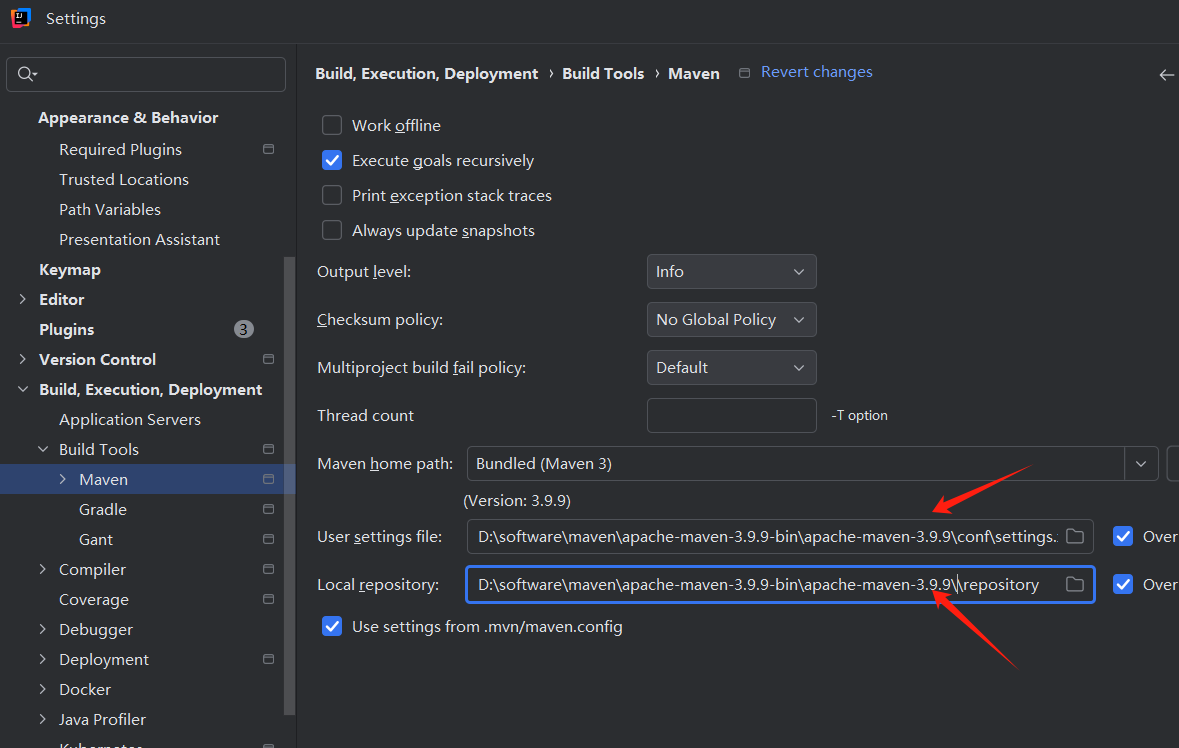Expand the Debugger tree node
Viewport: 1179px width, 748px height.
tap(43, 629)
